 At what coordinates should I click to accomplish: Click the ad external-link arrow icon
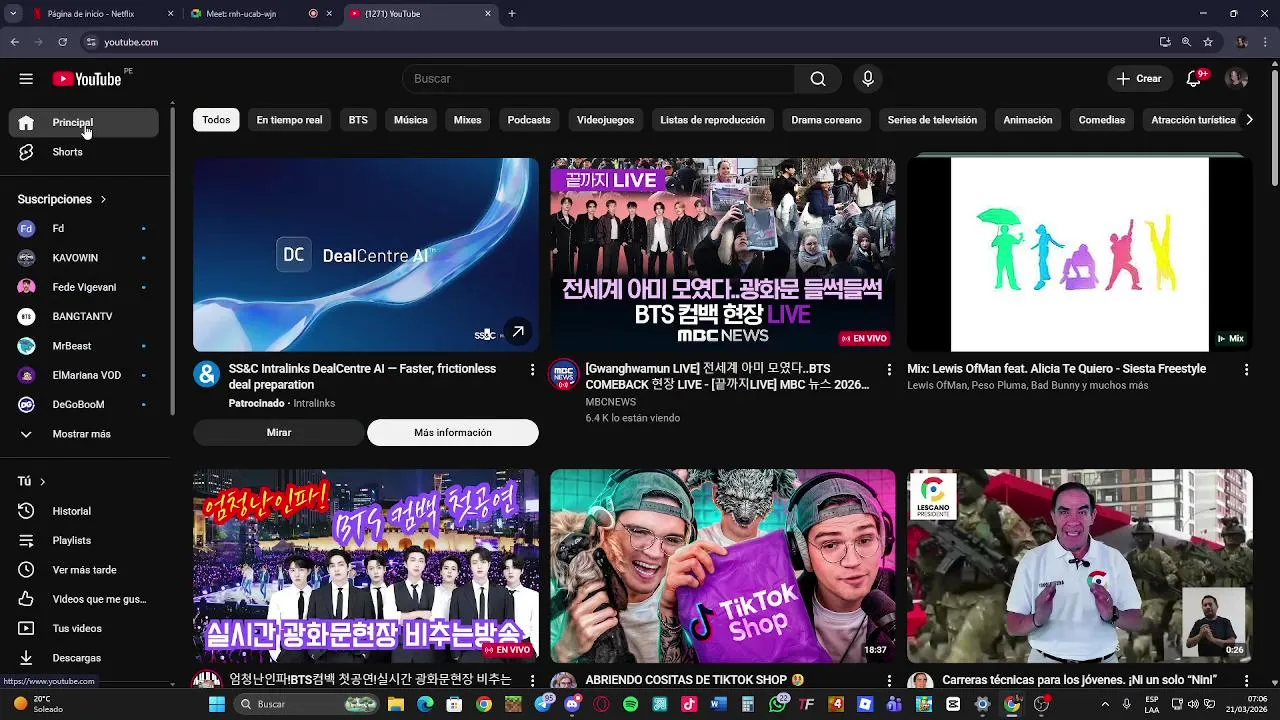(x=518, y=331)
